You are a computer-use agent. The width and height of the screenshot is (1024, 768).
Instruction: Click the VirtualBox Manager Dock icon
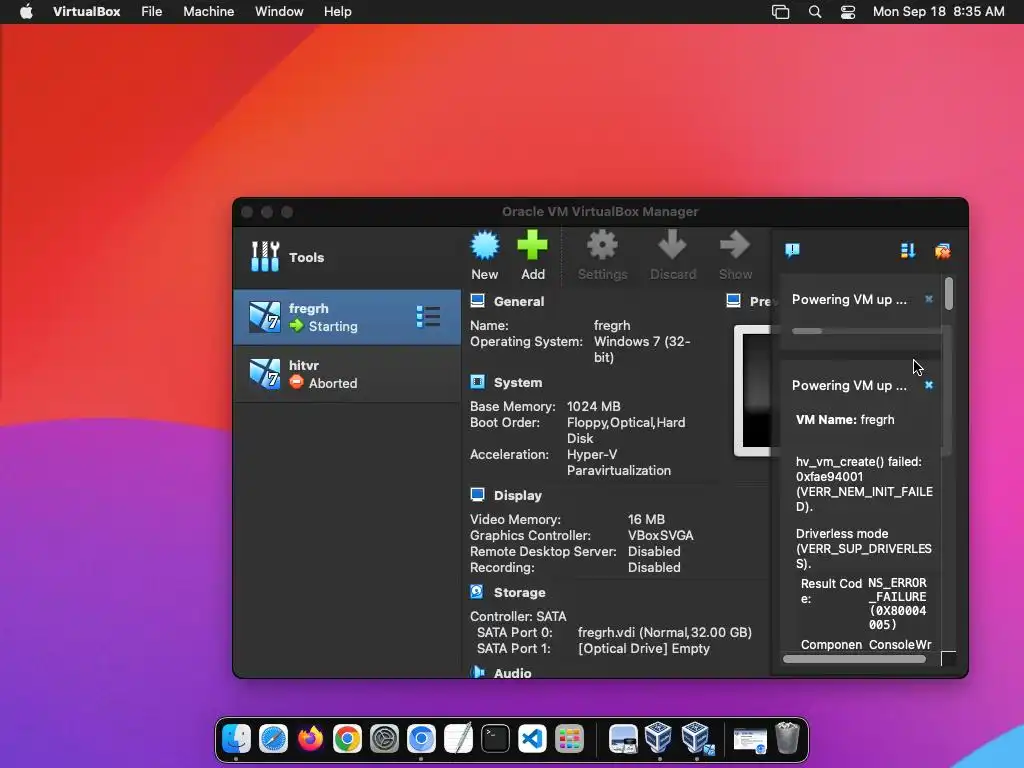[659, 738]
